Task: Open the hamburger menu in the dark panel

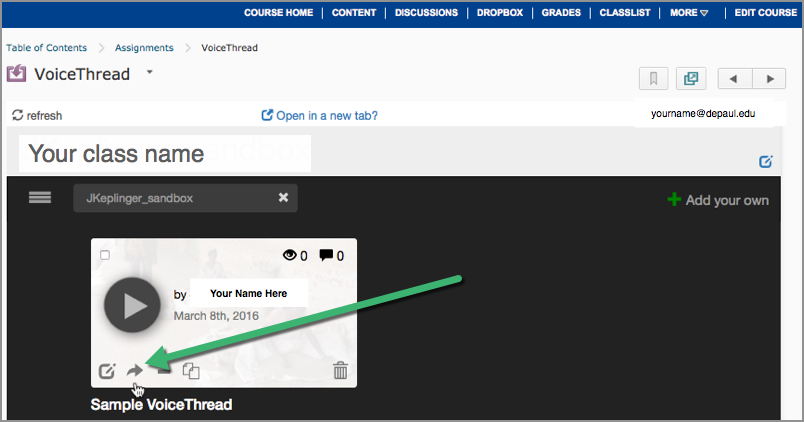Action: click(x=40, y=197)
